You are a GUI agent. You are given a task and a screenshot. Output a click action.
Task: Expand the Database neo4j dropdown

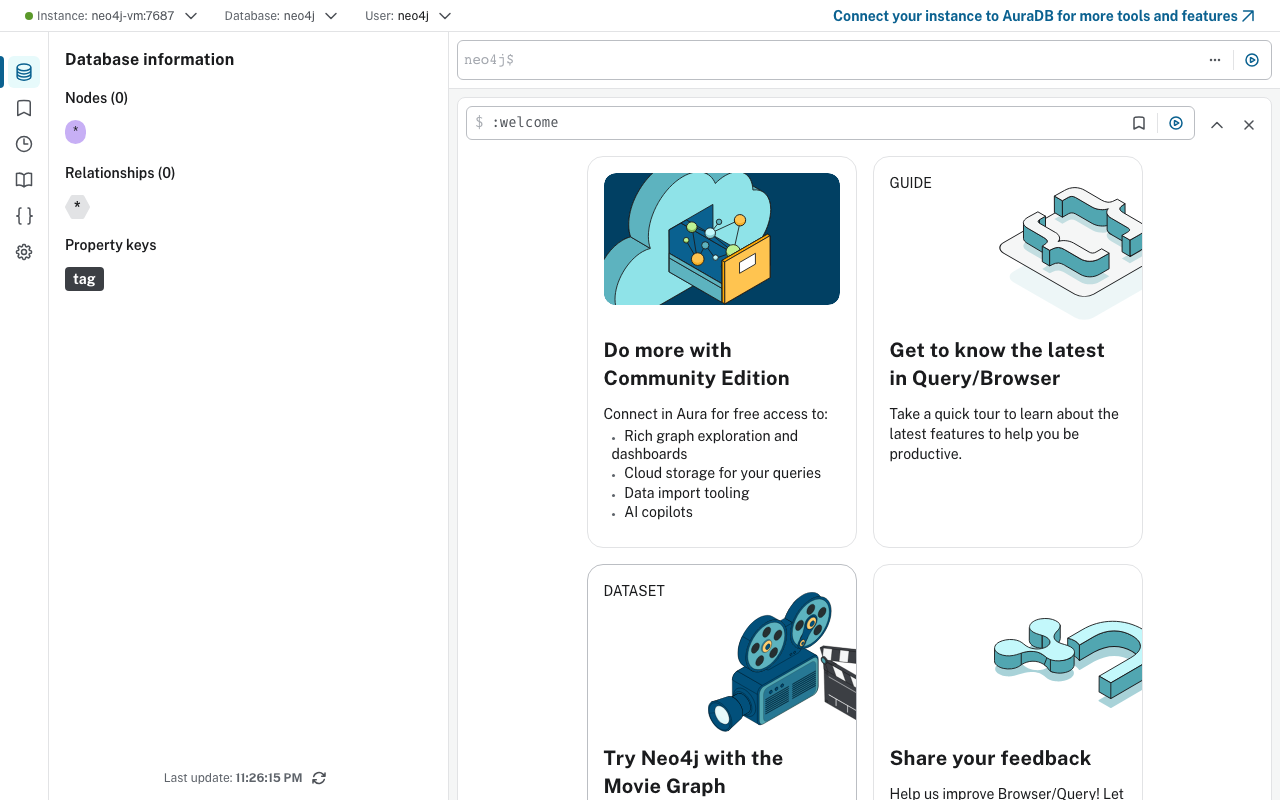(x=281, y=16)
